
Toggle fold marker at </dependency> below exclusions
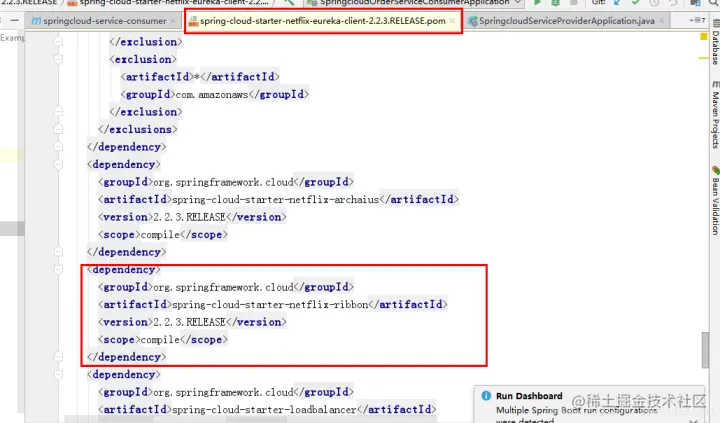(x=58, y=147)
